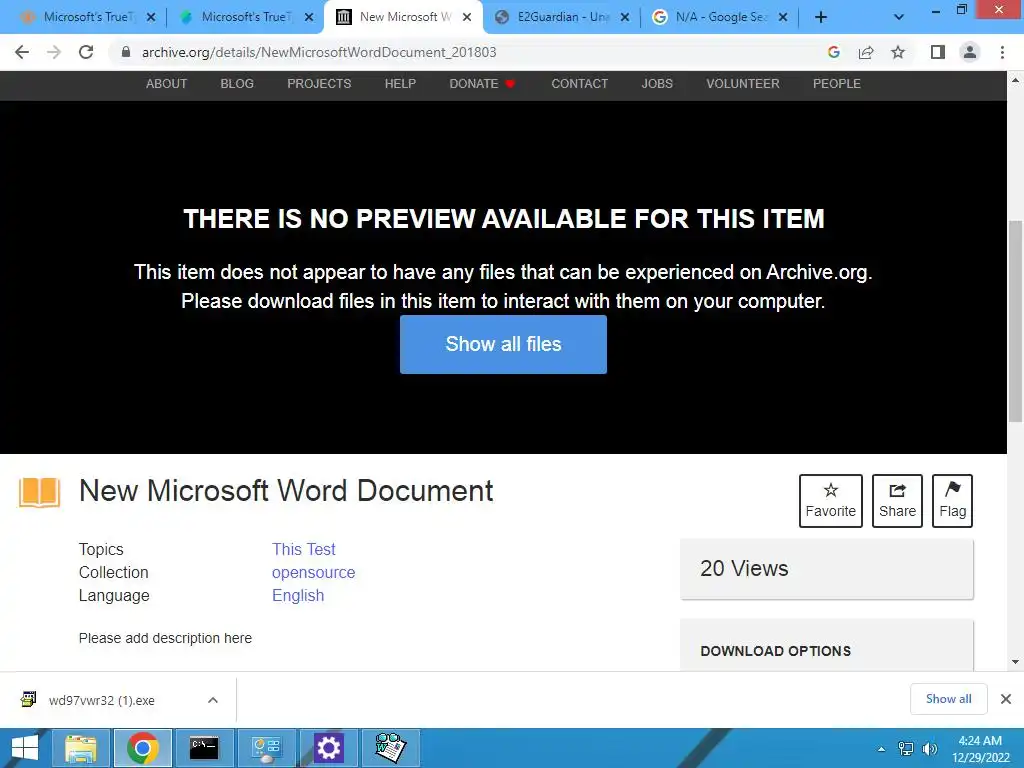Click the DOWNLOAD OPTIONS heading
The width and height of the screenshot is (1024, 768).
click(775, 651)
